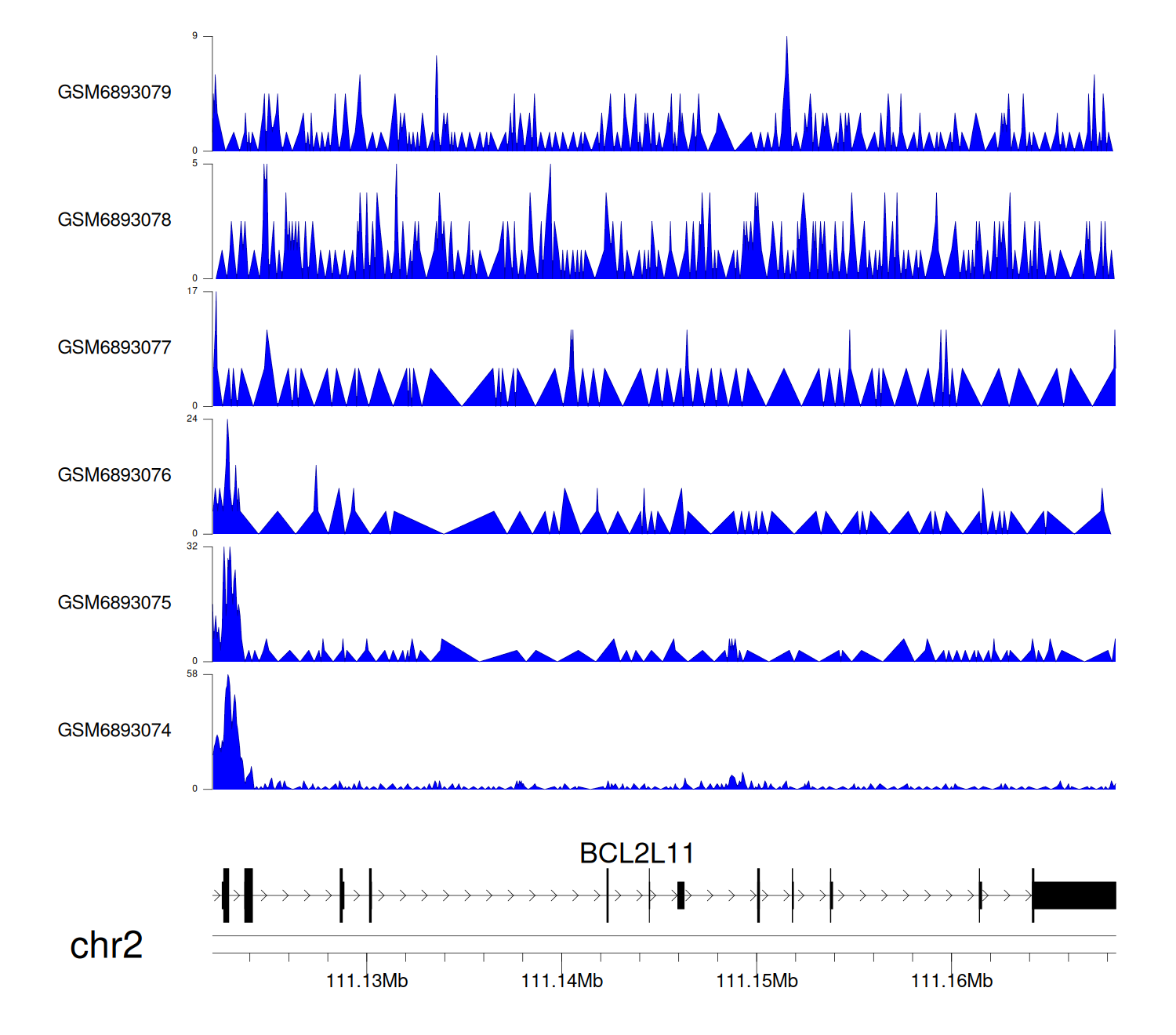Select the GSM6893076 track label
Image resolution: width=1176 pixels, height=1035 pixels.
(x=114, y=475)
